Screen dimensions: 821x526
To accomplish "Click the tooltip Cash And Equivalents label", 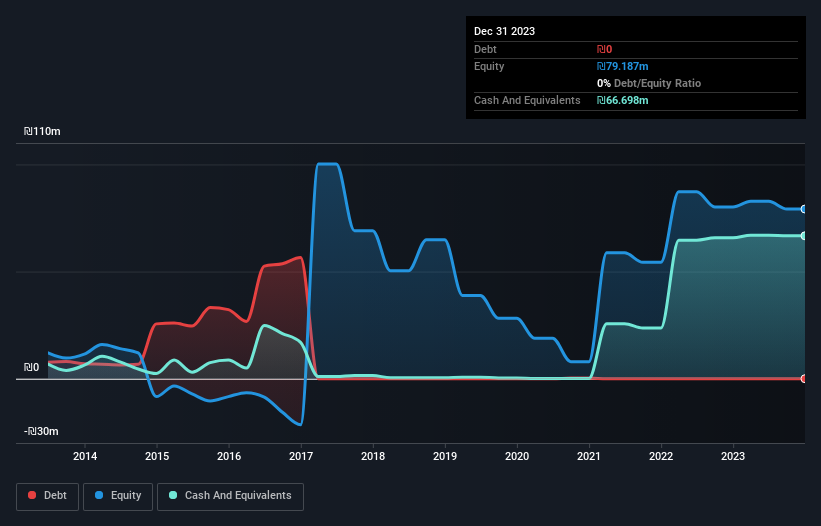I will (x=527, y=100).
